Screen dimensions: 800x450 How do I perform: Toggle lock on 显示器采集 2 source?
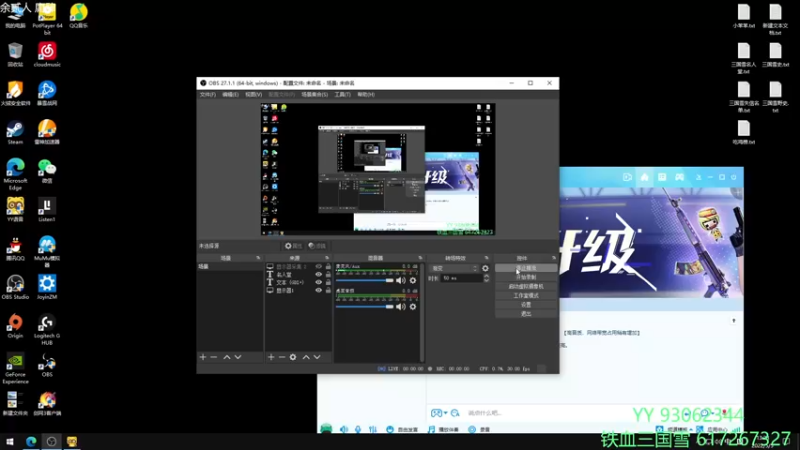[x=328, y=266]
